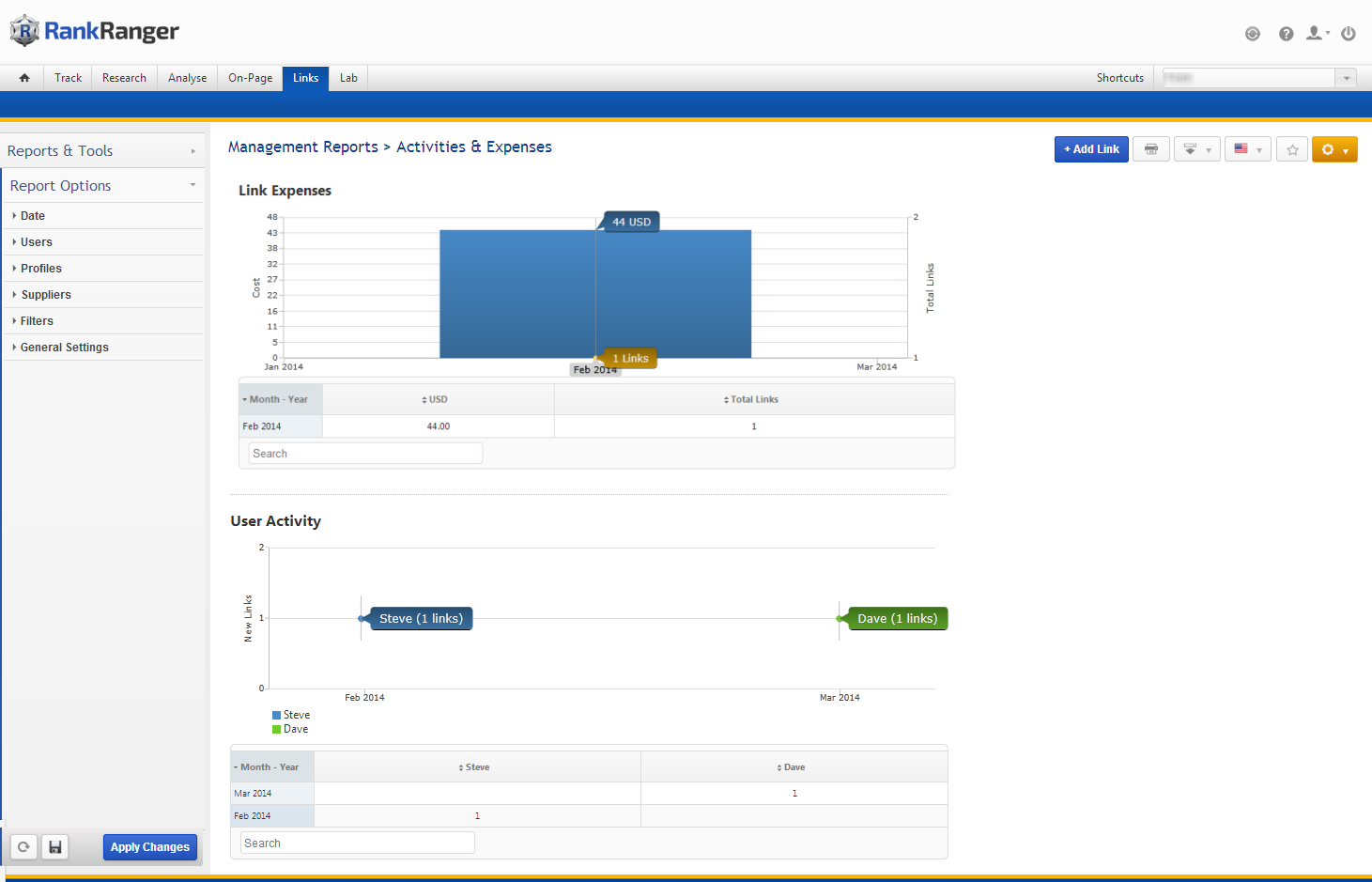The image size is (1372, 882).
Task: Click the power logout icon
Action: point(1348,34)
